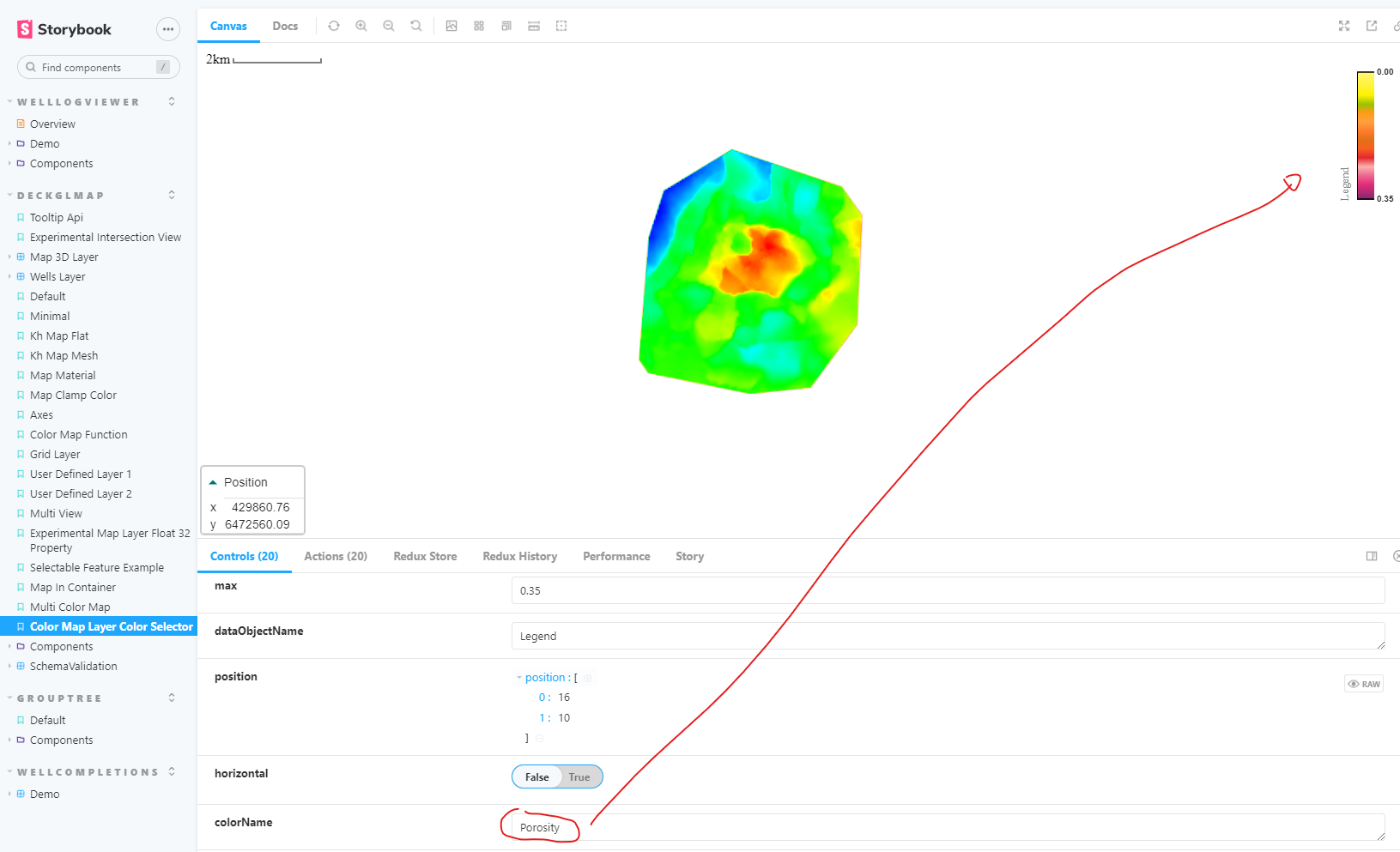The image size is (1400, 852).
Task: Select the zoom out tool
Action: click(389, 26)
